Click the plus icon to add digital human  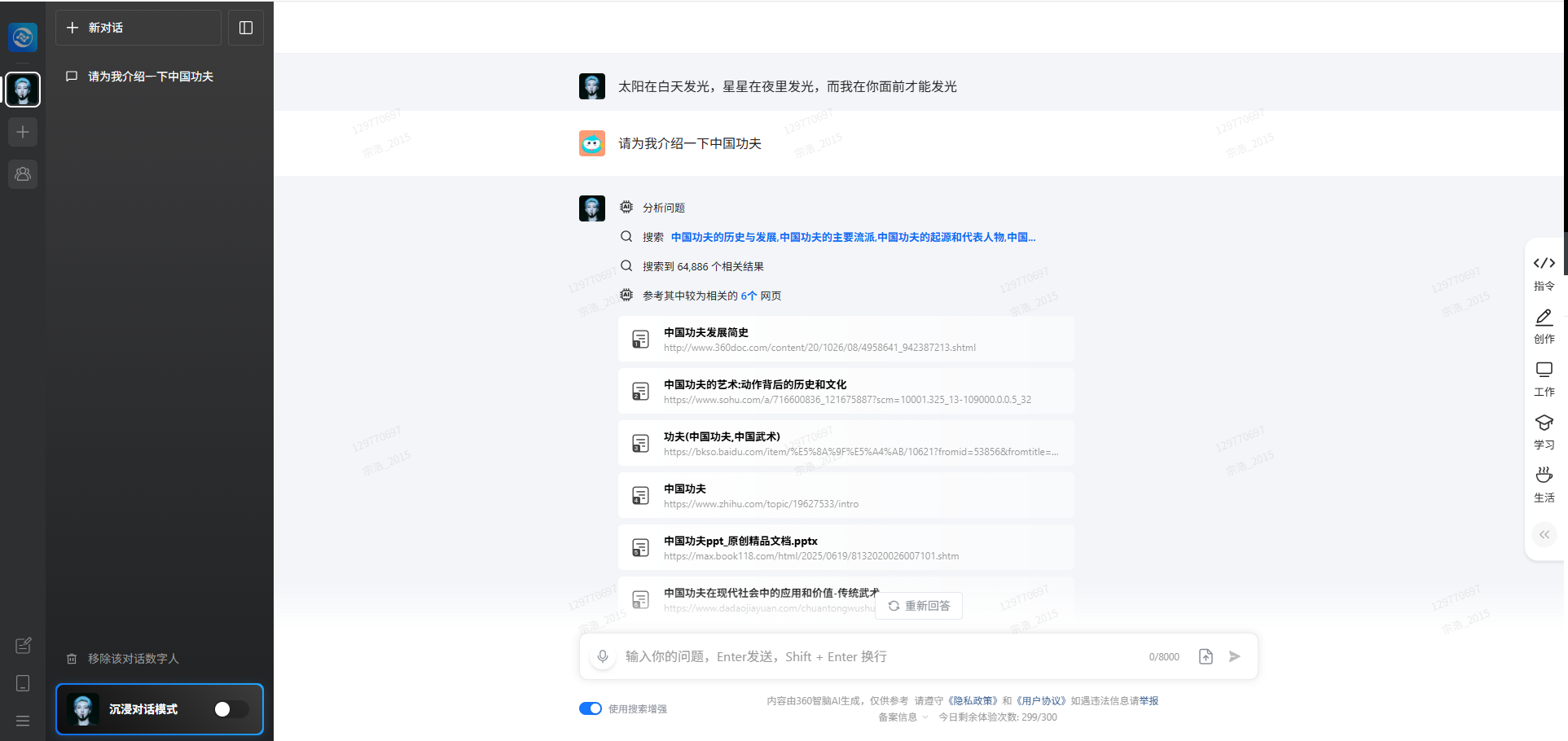pos(23,131)
